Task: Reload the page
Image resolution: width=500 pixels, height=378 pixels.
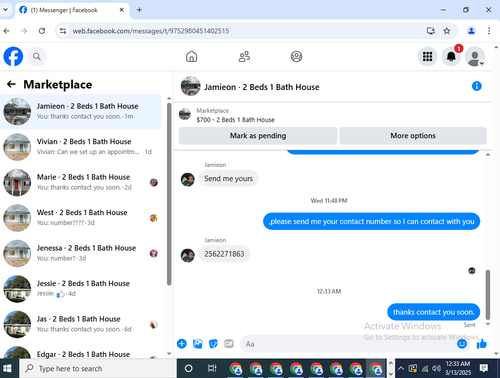Action: [42, 31]
